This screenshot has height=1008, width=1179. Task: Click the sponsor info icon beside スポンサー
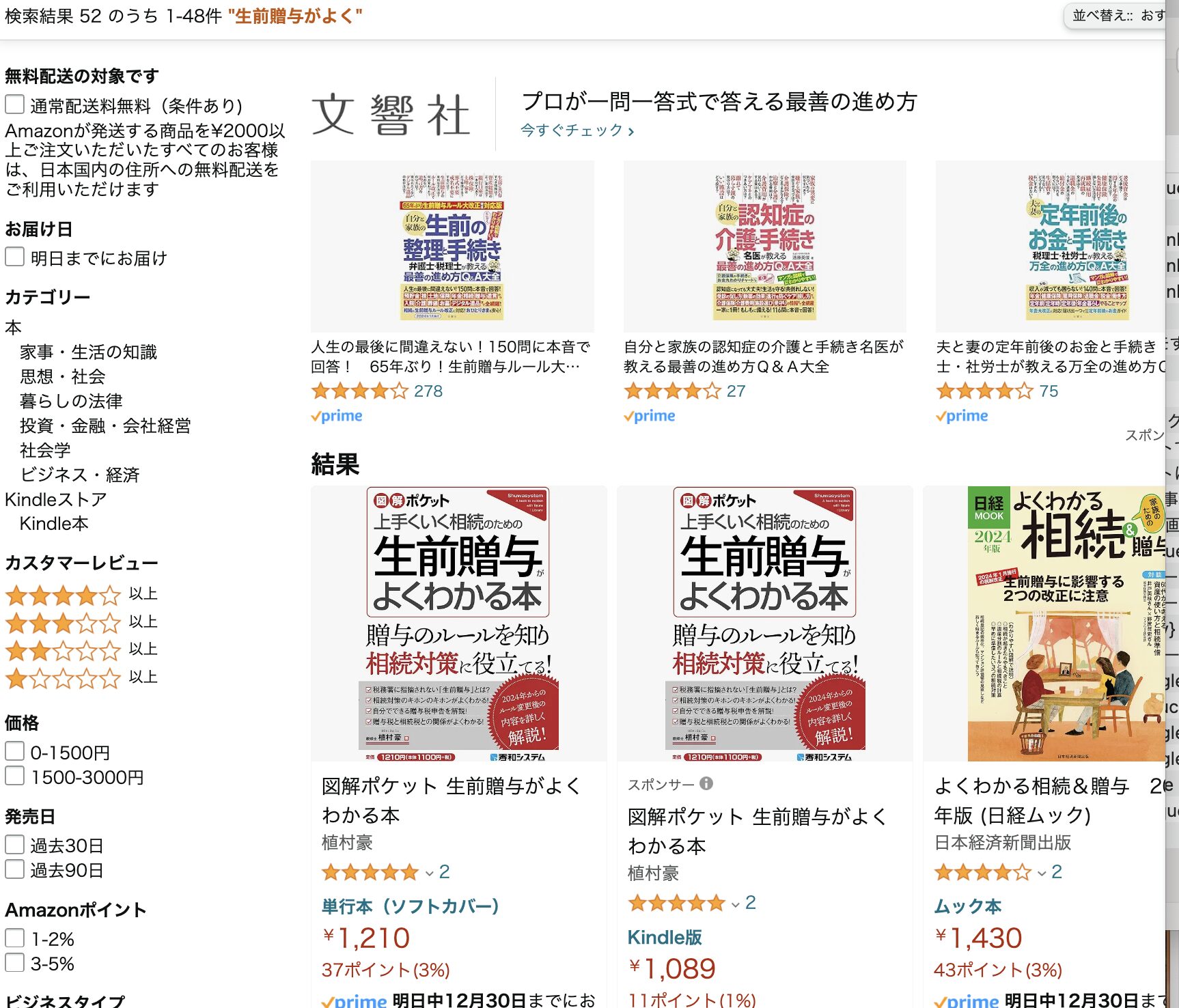706,783
